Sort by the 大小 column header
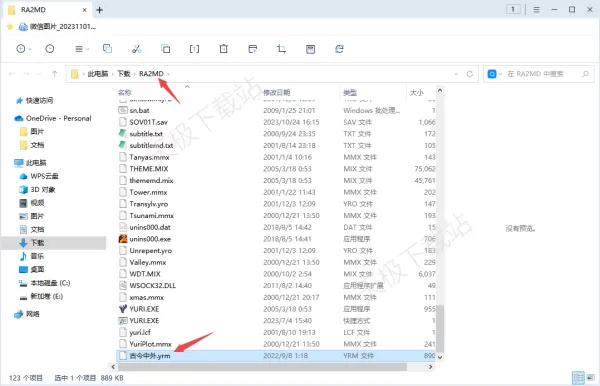The image size is (600, 386). [417, 92]
